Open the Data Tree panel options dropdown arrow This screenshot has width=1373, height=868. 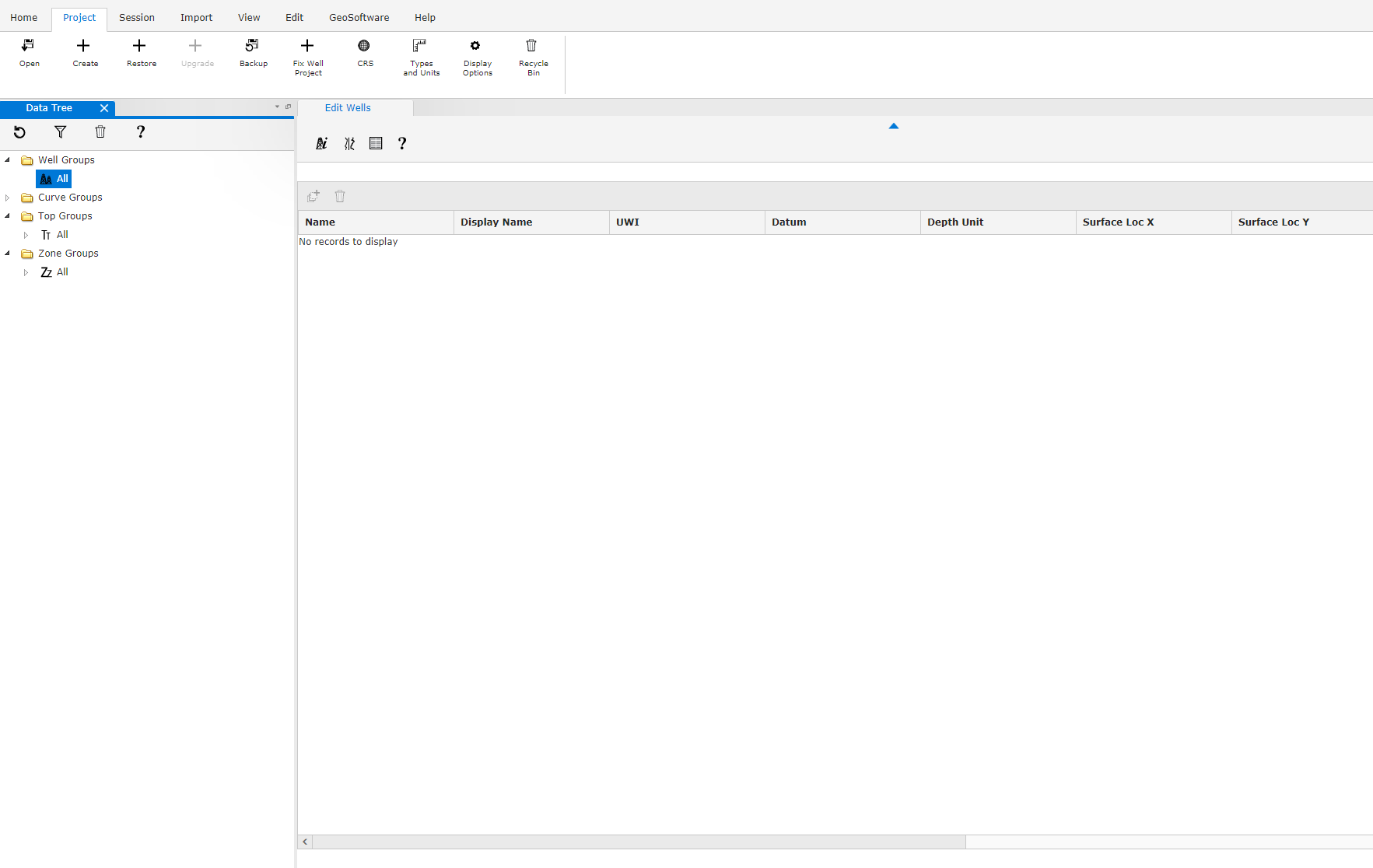pyautogui.click(x=277, y=107)
